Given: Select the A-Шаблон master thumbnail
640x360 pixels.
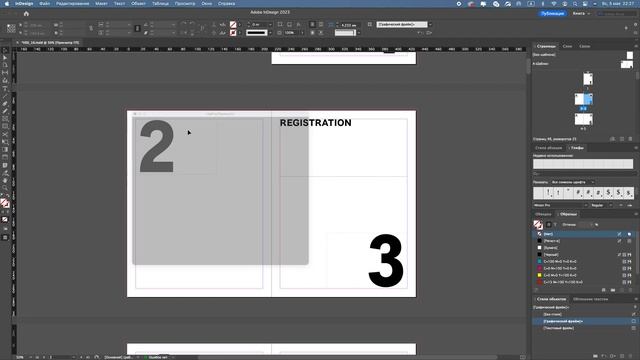Looking at the screenshot, I should pos(627,64).
